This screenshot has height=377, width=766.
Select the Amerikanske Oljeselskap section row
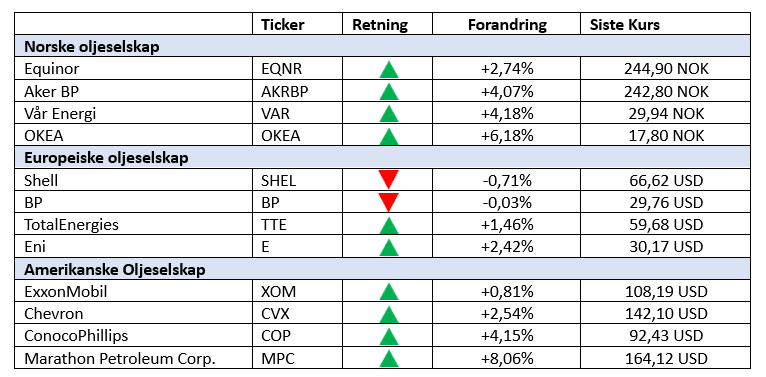coord(383,269)
